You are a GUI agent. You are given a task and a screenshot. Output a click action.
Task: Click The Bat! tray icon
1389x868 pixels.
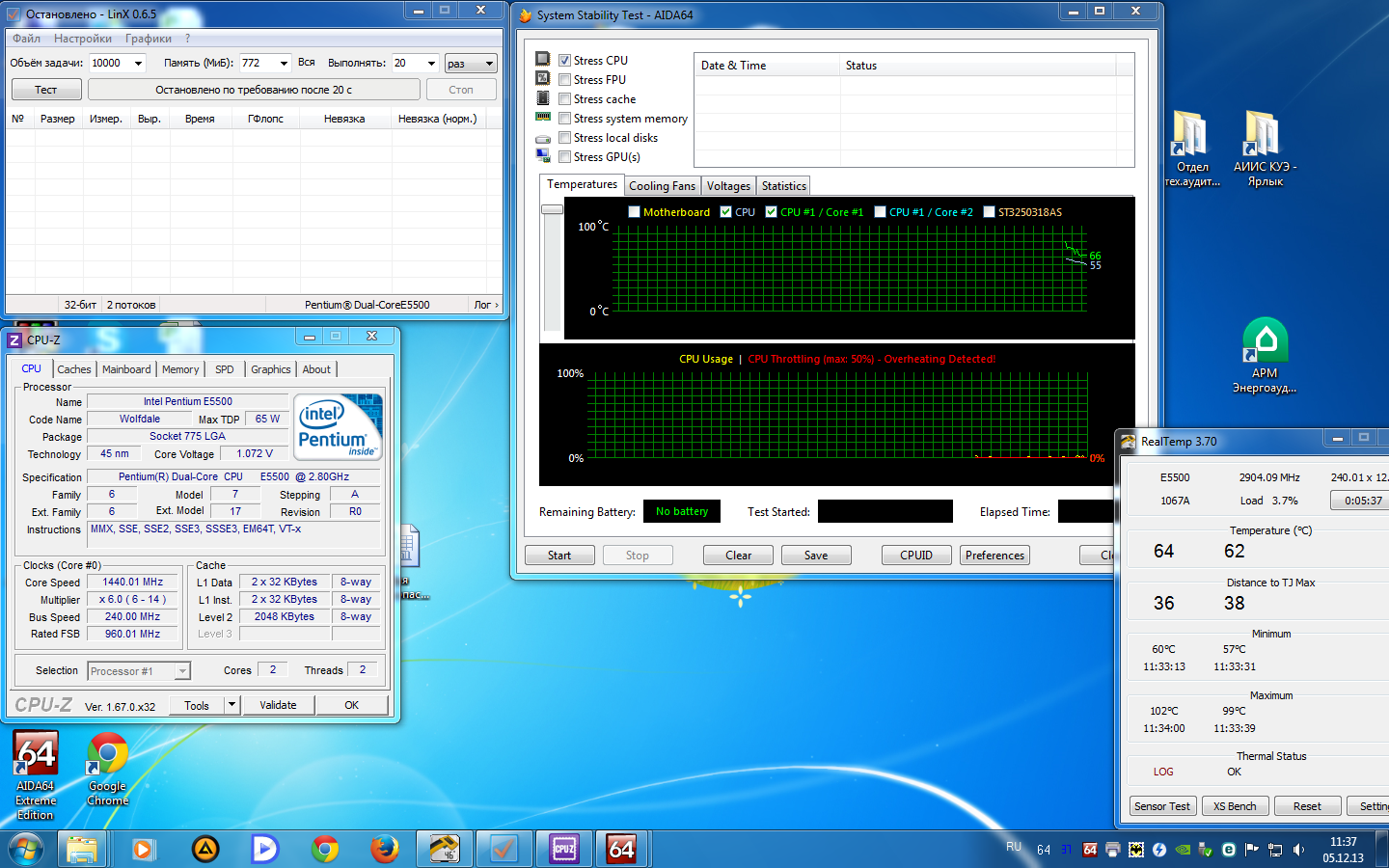1136,850
